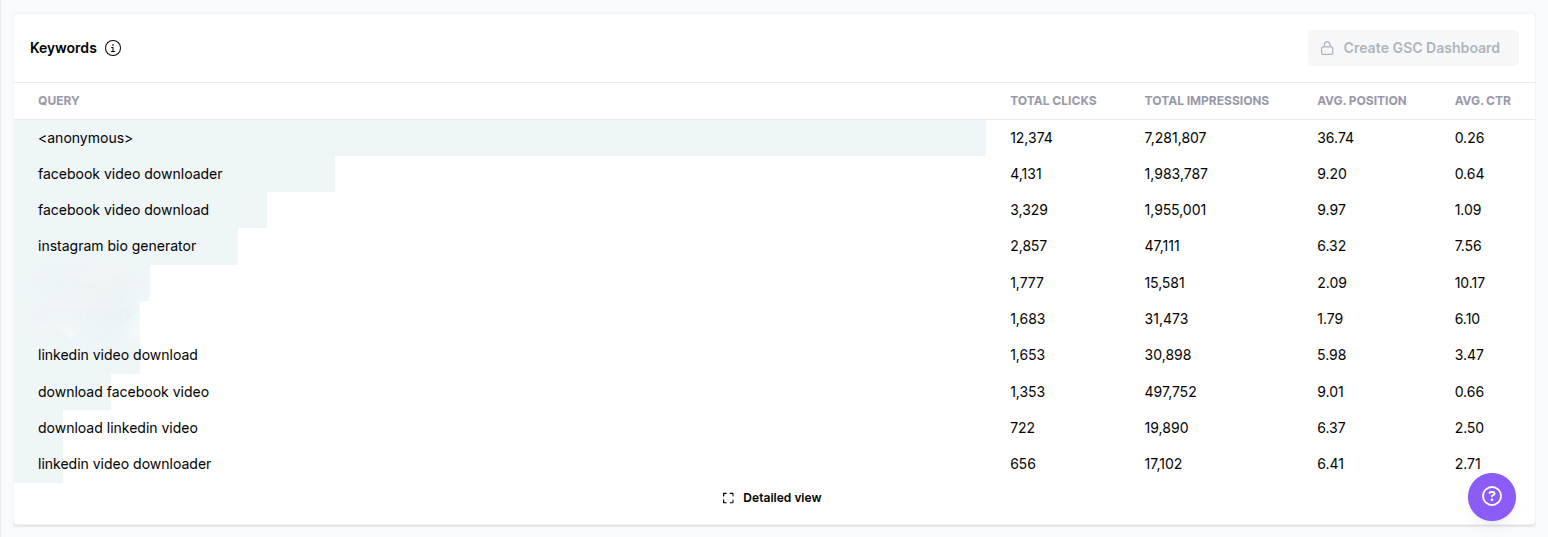This screenshot has height=537, width=1548.
Task: Sort by Total Clicks column header
Action: (1053, 101)
